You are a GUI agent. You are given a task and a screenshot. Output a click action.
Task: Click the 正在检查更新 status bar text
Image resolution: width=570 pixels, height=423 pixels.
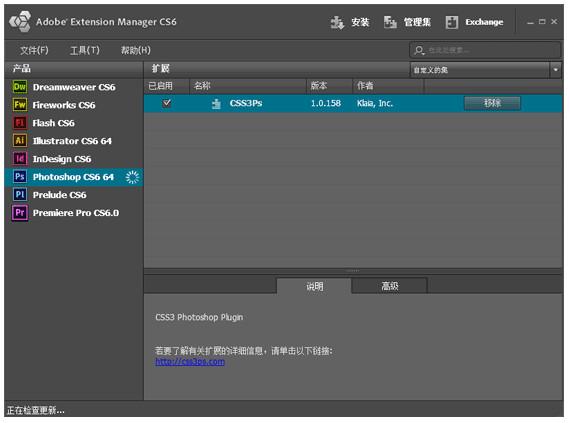36,410
